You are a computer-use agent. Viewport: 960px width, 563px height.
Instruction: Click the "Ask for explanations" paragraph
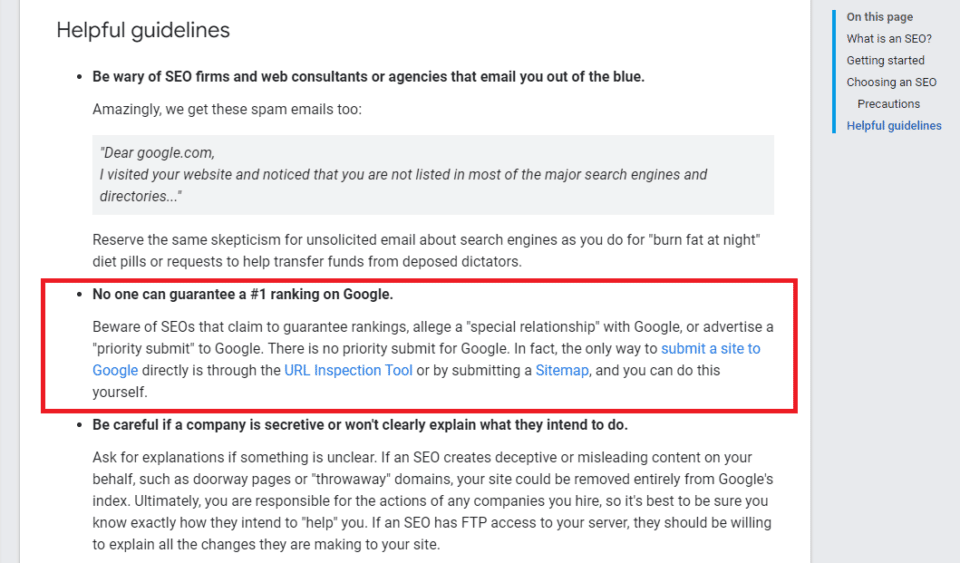433,501
